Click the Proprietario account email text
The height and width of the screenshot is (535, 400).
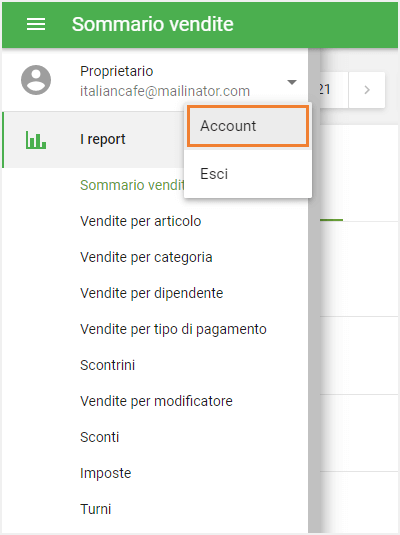[165, 91]
